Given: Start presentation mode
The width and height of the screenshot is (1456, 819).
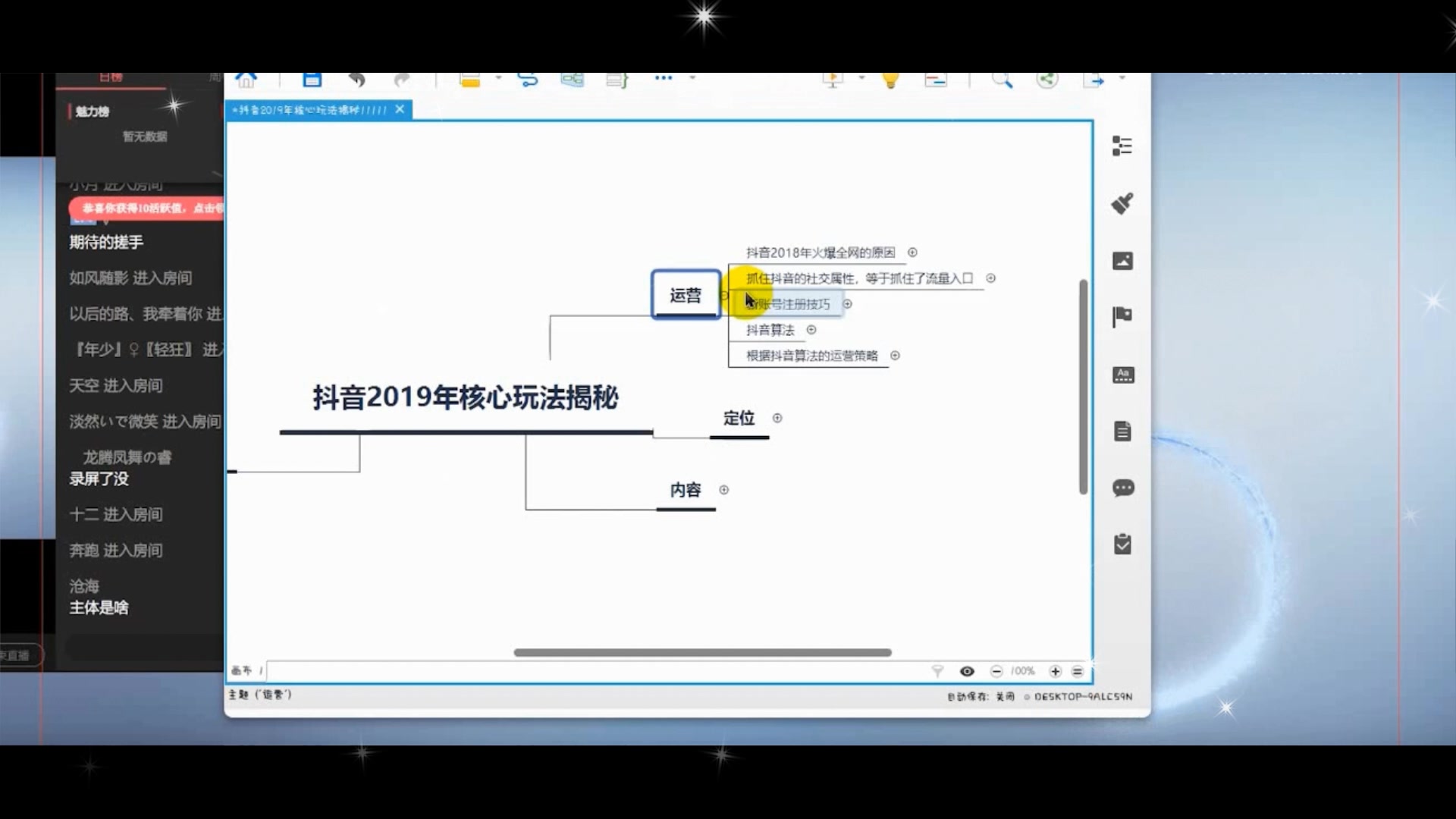Looking at the screenshot, I should coord(833,80).
